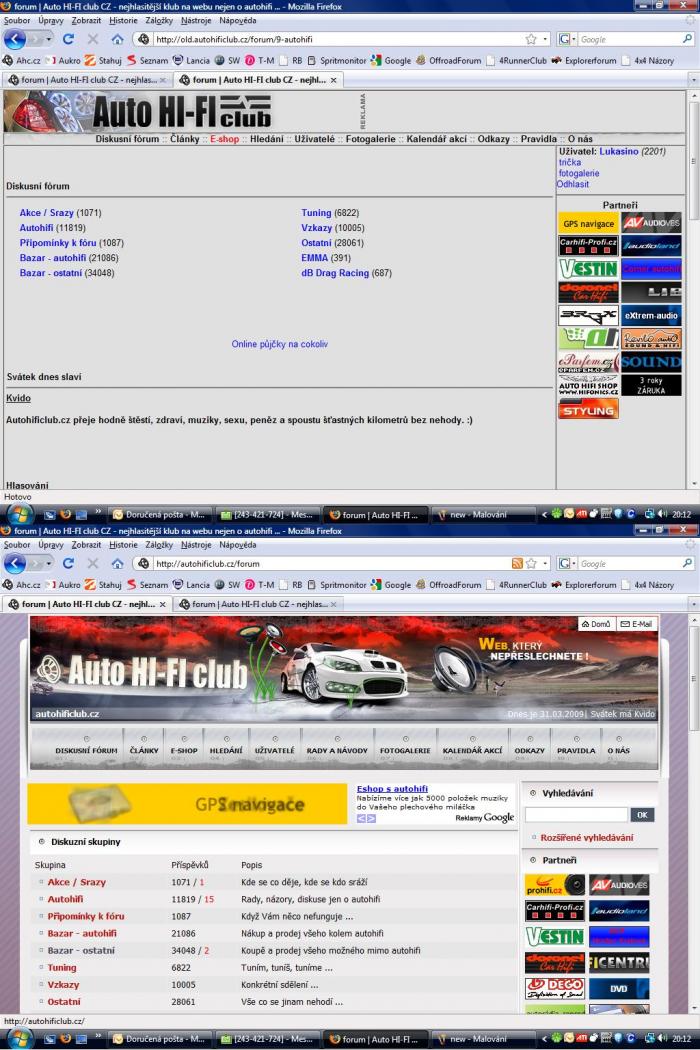Open Rozšířené vyhledávání link on new site
The image size is (700, 1050).
587,838
